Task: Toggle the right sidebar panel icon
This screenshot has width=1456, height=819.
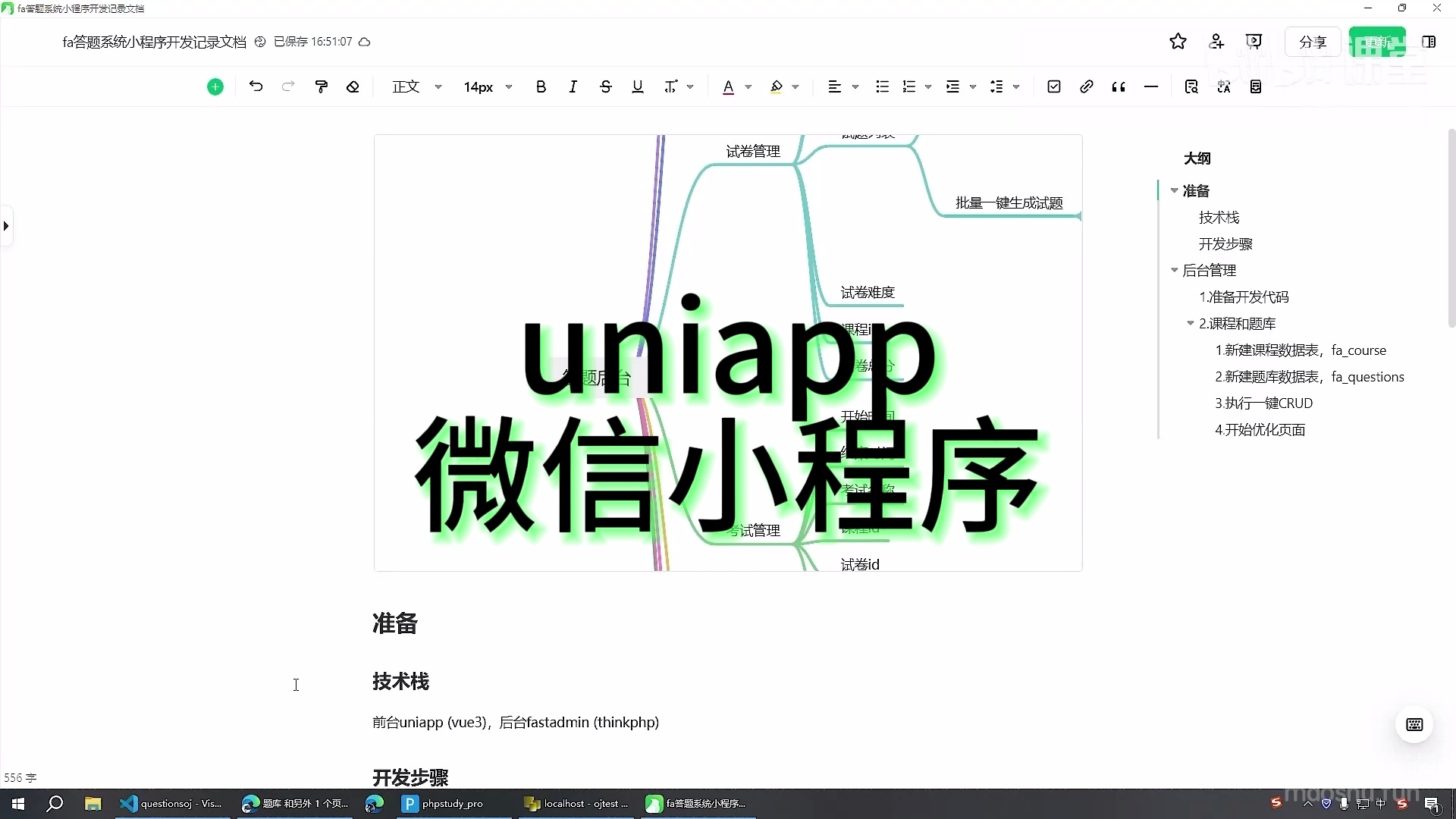Action: (1429, 42)
